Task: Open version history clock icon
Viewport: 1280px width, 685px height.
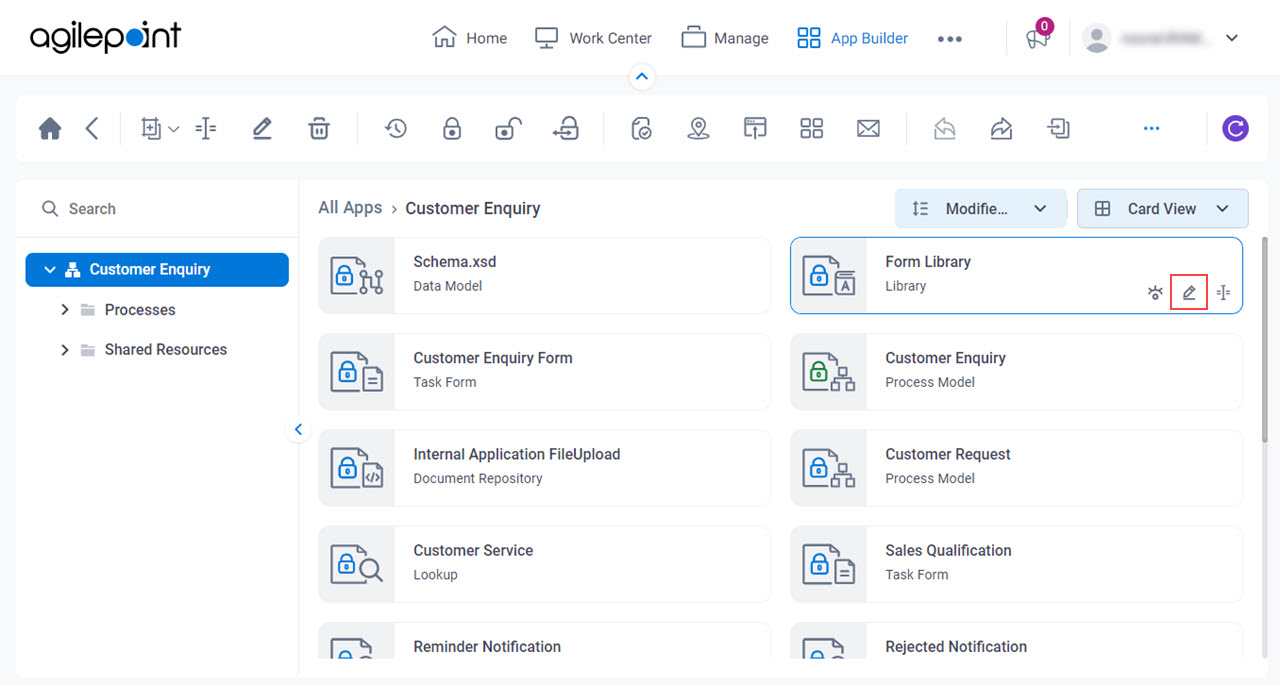Action: (396, 128)
